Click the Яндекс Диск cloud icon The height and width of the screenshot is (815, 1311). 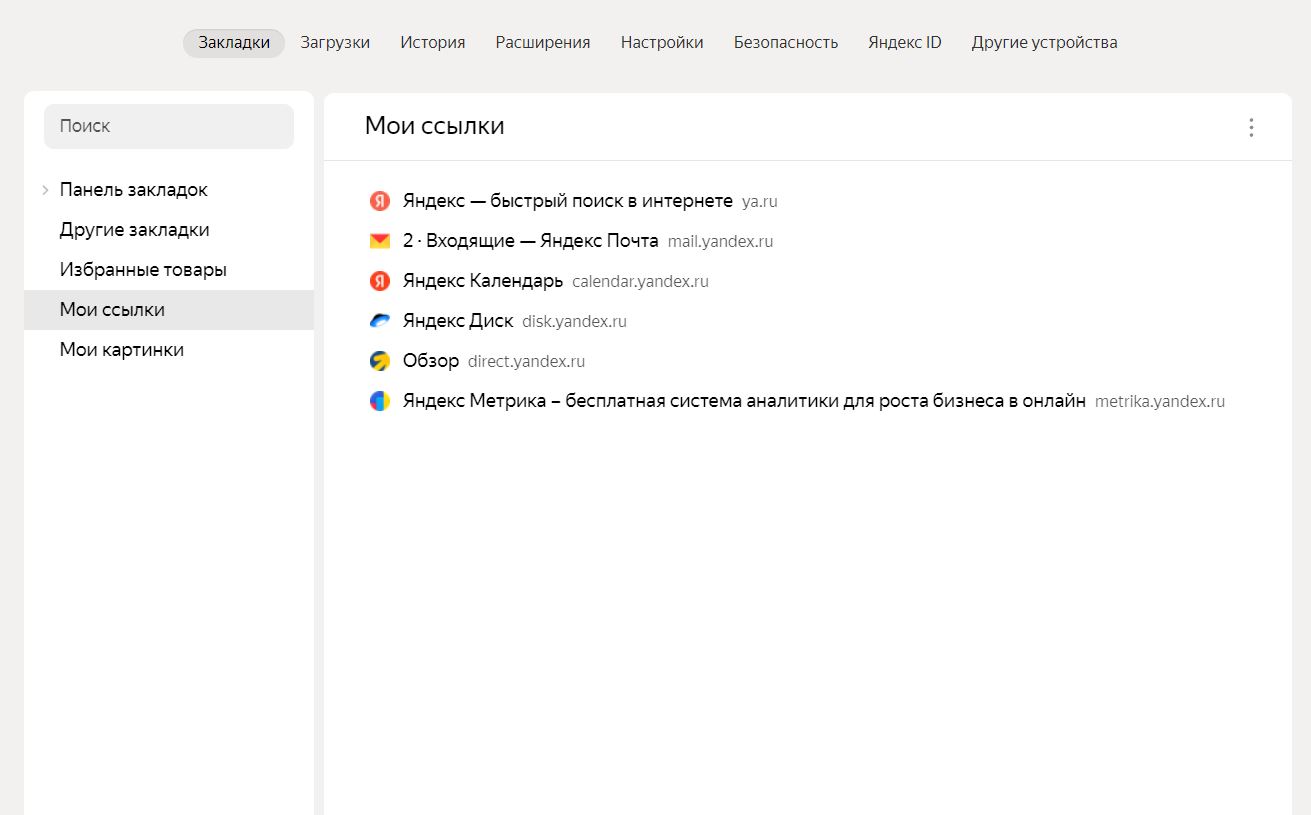[x=380, y=321]
